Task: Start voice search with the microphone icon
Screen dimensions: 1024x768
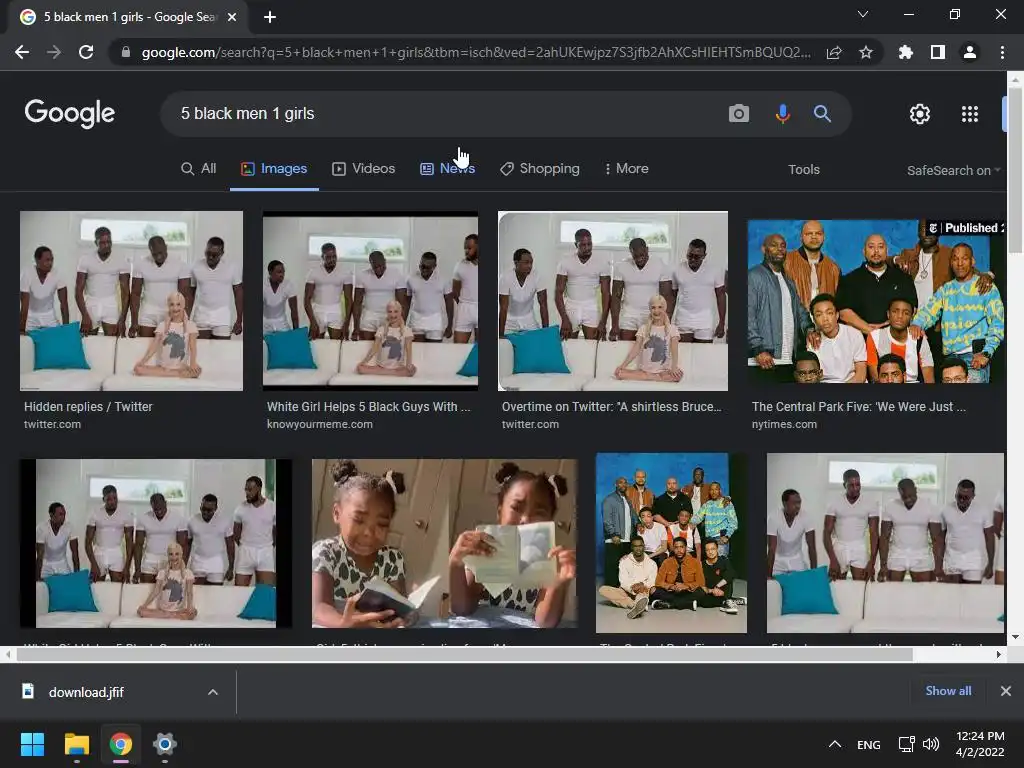Action: (x=782, y=114)
